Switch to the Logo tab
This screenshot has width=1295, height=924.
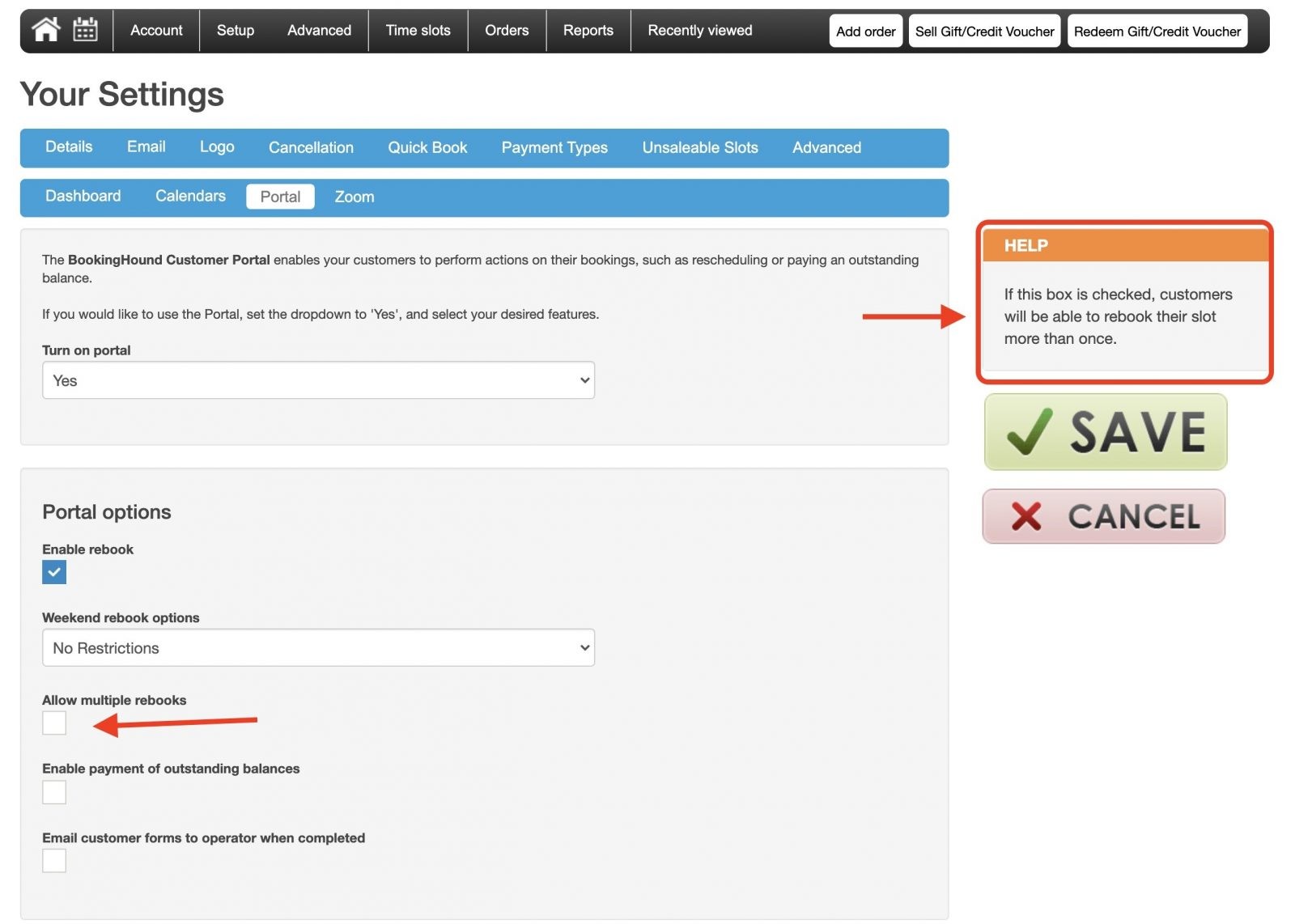coord(217,147)
